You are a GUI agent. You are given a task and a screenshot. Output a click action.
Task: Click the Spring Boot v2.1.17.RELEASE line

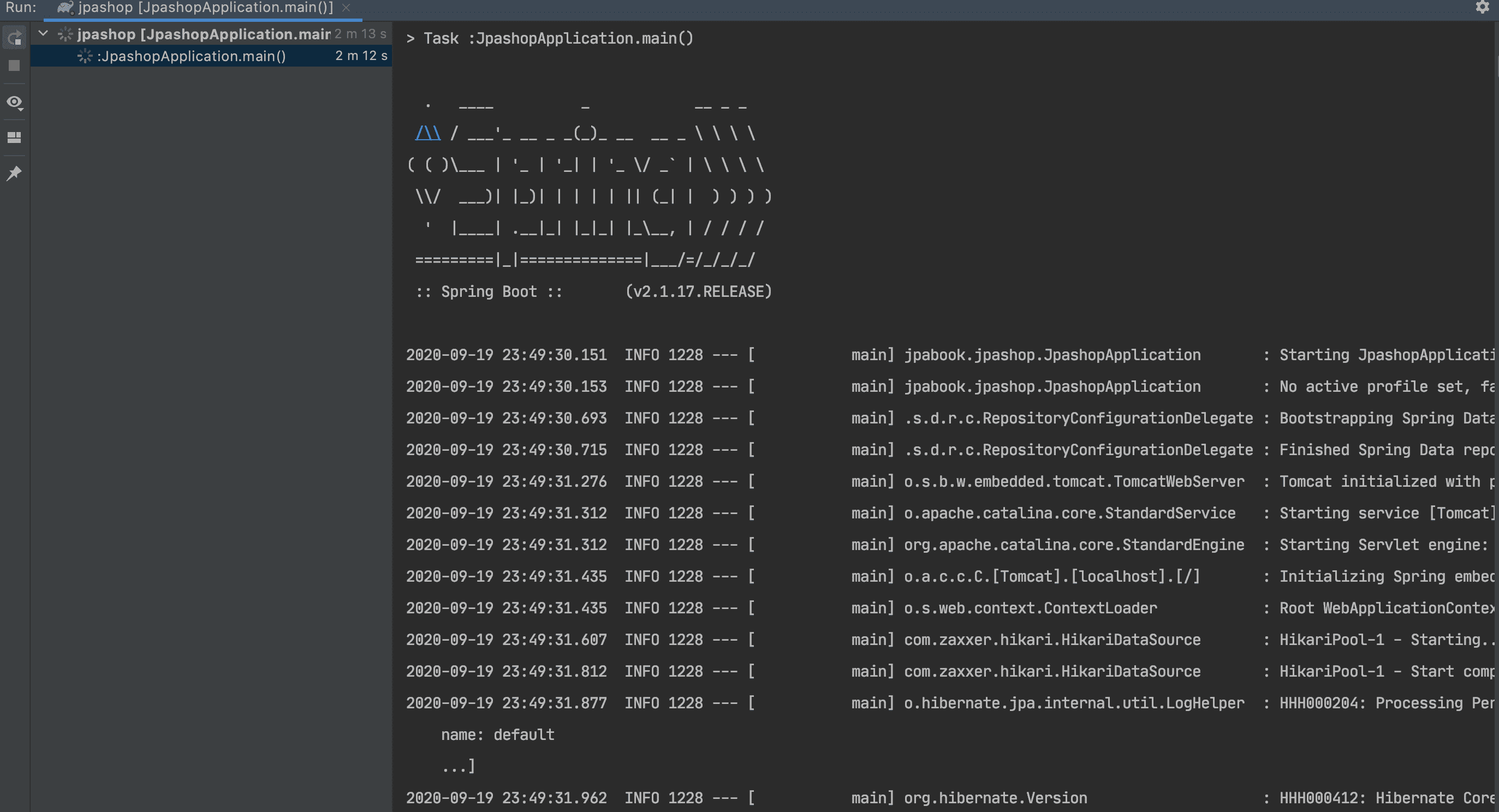tap(593, 291)
